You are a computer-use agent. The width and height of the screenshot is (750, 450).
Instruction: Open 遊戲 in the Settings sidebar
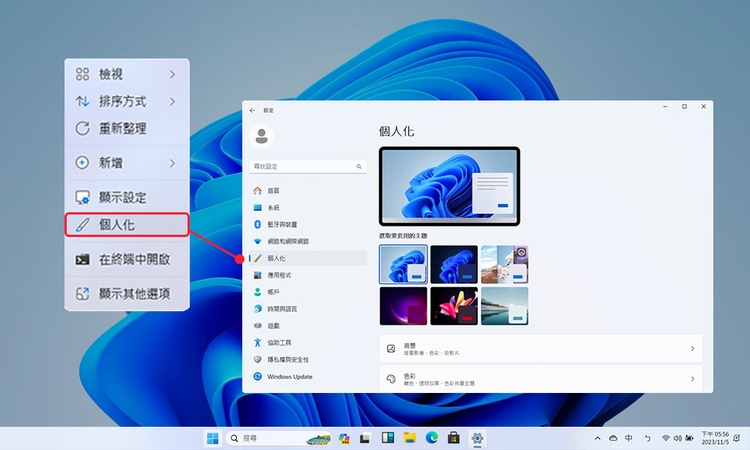point(308,326)
